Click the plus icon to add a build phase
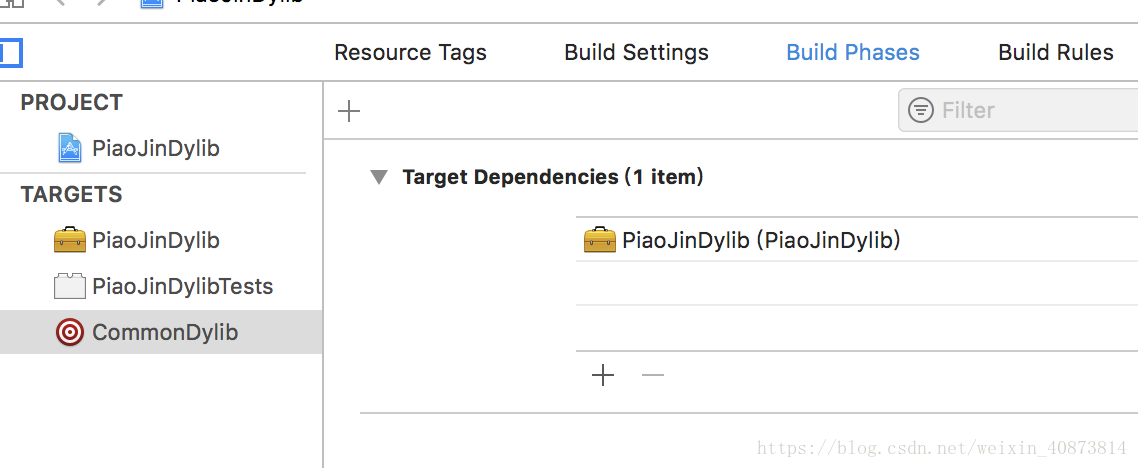1138x468 pixels. 349,111
